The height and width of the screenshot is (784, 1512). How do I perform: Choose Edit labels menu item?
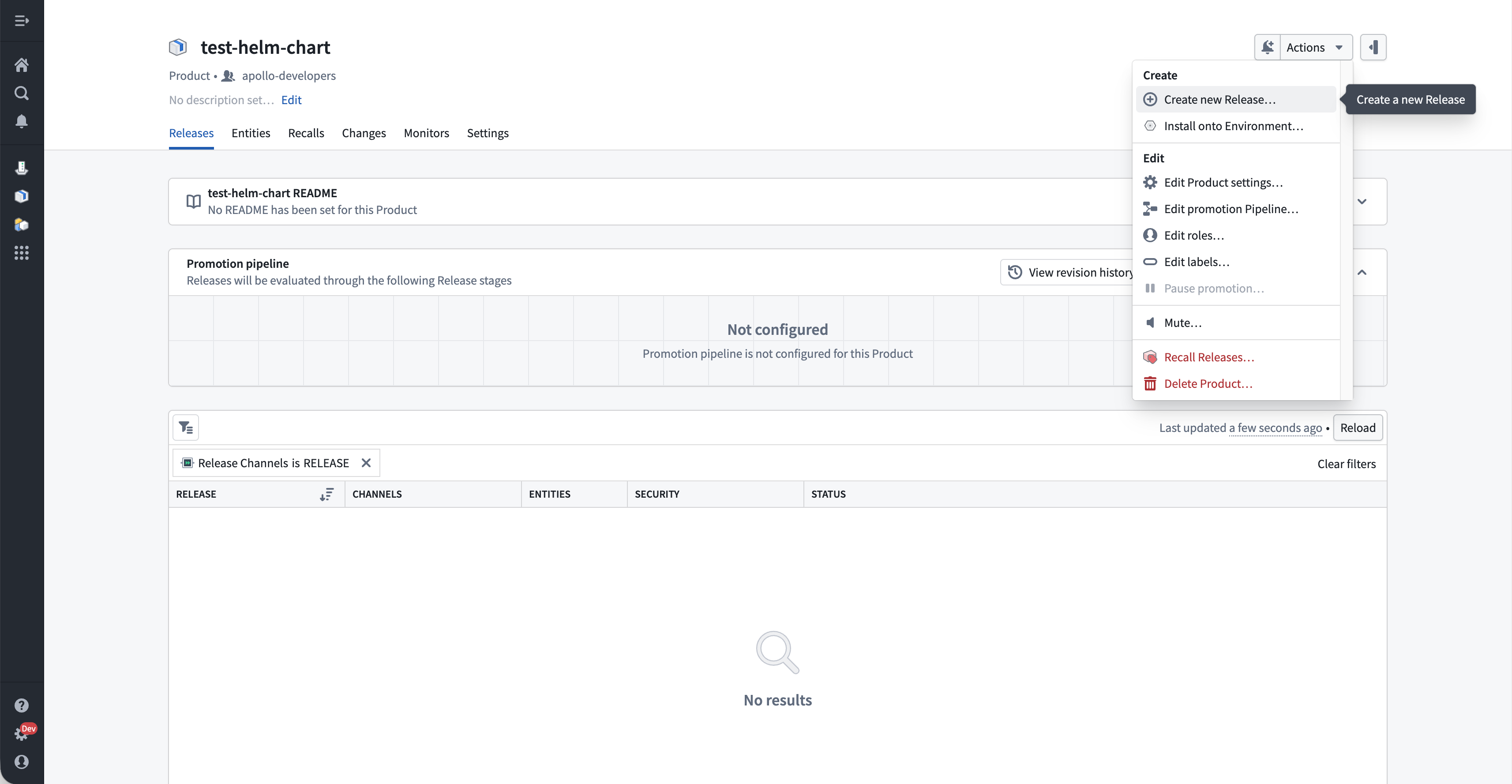click(x=1236, y=262)
